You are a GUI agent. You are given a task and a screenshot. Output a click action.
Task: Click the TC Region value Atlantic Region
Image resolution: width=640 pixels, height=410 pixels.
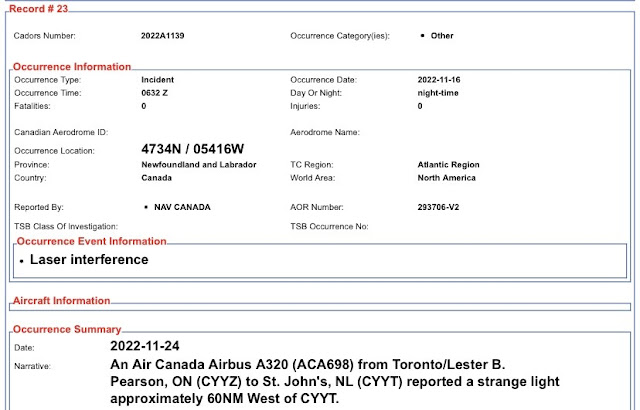click(450, 164)
